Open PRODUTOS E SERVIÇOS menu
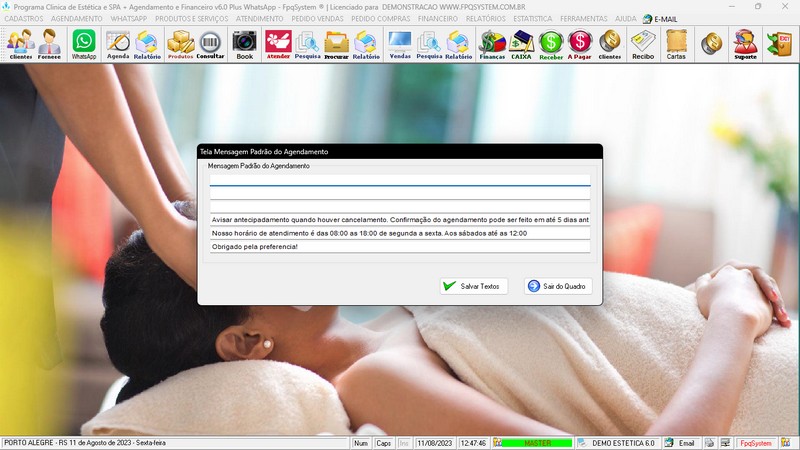The width and height of the screenshot is (800, 450). pyautogui.click(x=192, y=19)
